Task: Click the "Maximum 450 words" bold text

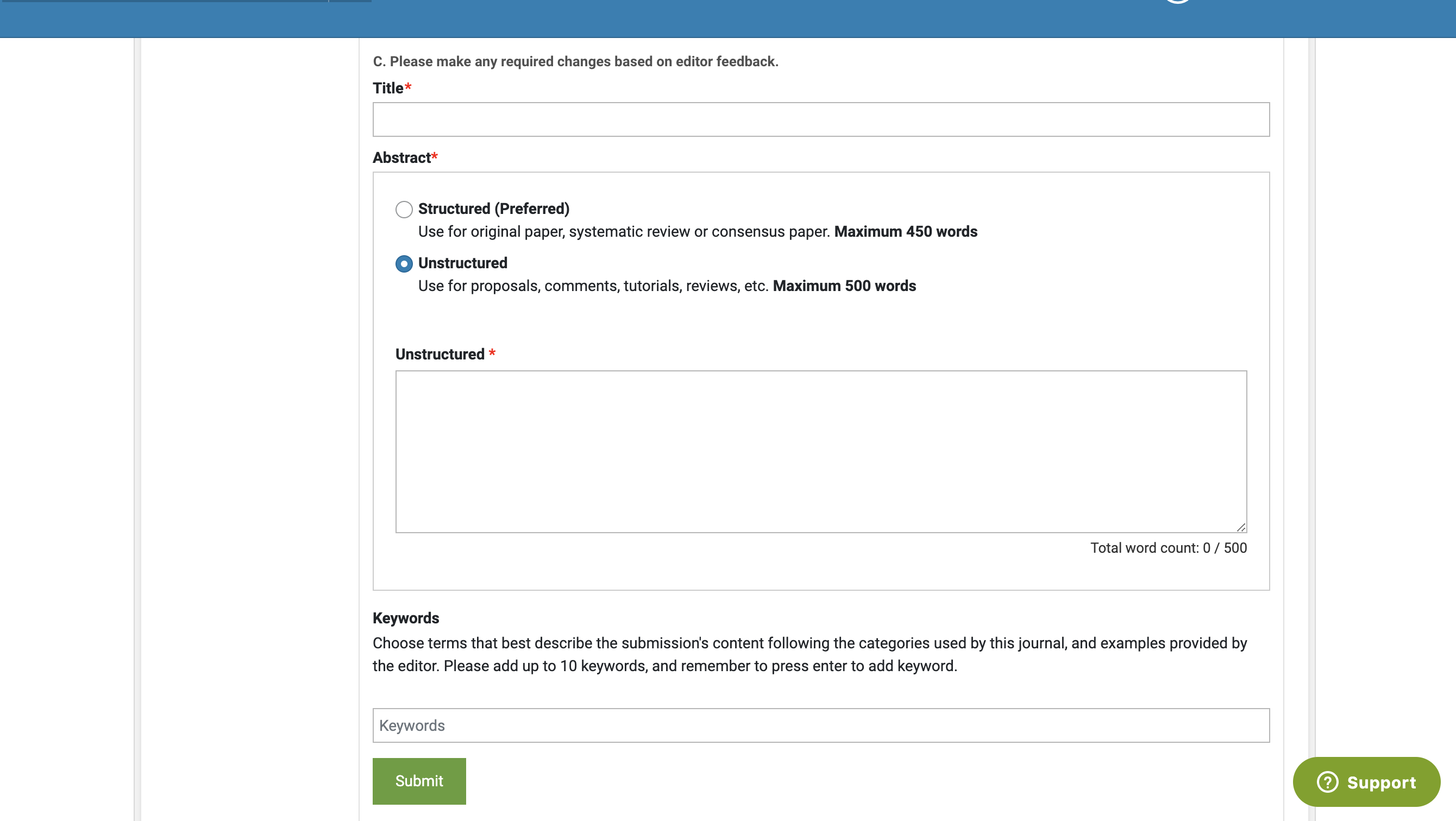Action: point(906,232)
